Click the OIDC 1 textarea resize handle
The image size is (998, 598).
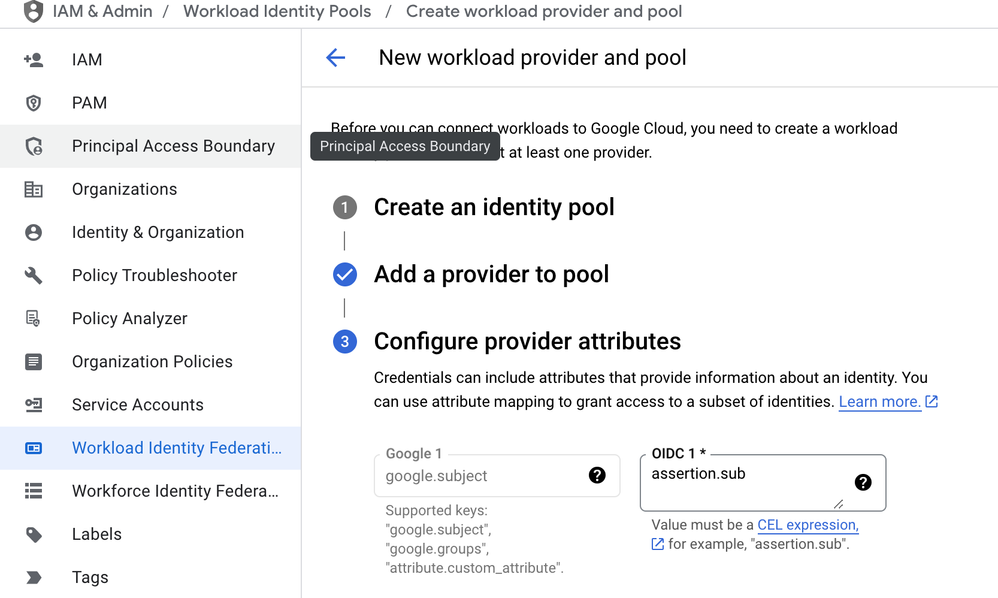pyautogui.click(x=839, y=504)
